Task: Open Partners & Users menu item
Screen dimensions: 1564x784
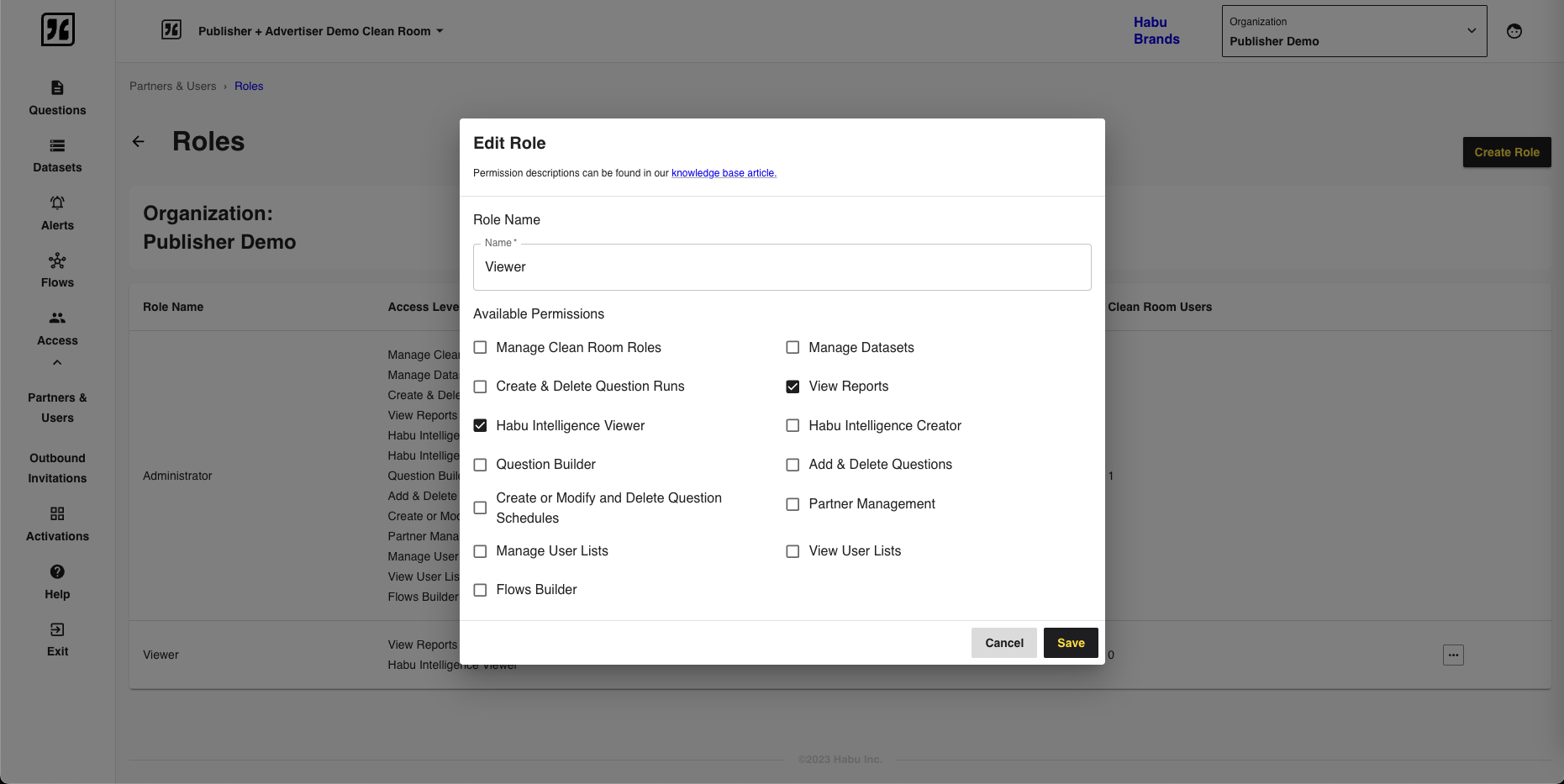Action: [57, 408]
